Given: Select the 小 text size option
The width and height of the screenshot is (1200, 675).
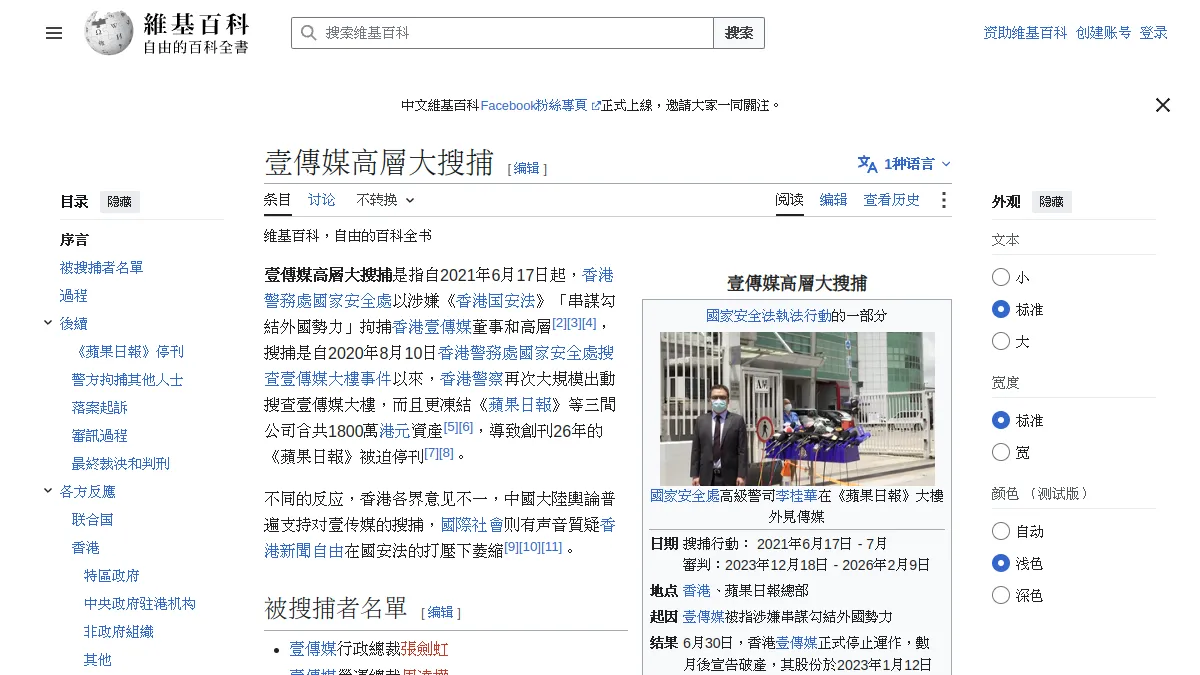Looking at the screenshot, I should 1001,277.
